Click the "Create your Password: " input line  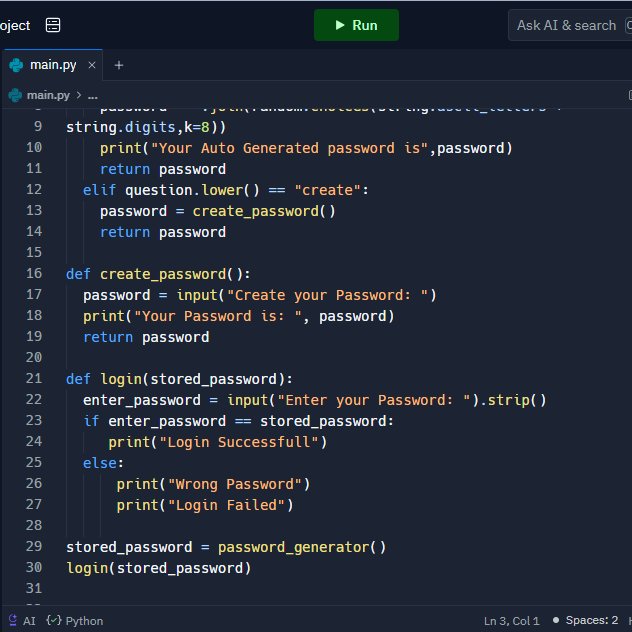click(260, 295)
